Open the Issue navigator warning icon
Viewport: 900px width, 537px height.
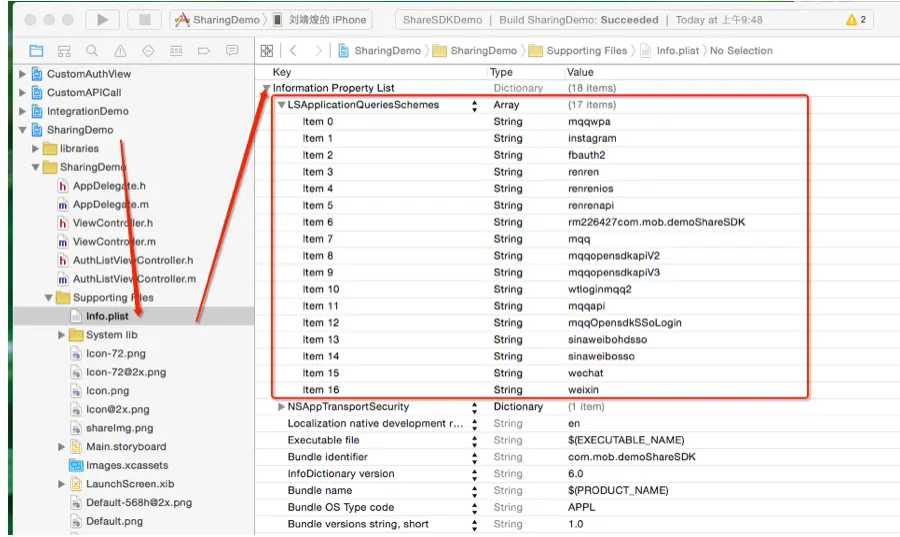tap(120, 51)
